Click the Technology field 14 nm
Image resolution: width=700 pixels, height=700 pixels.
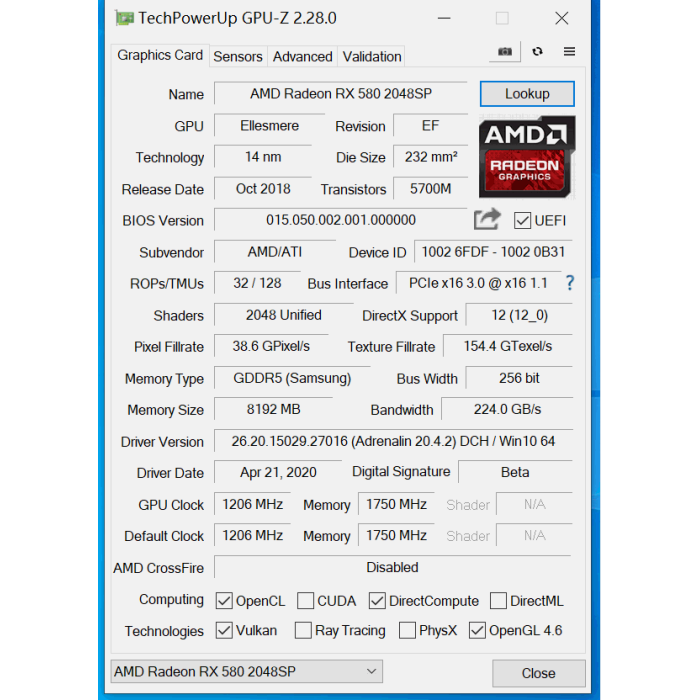click(263, 157)
